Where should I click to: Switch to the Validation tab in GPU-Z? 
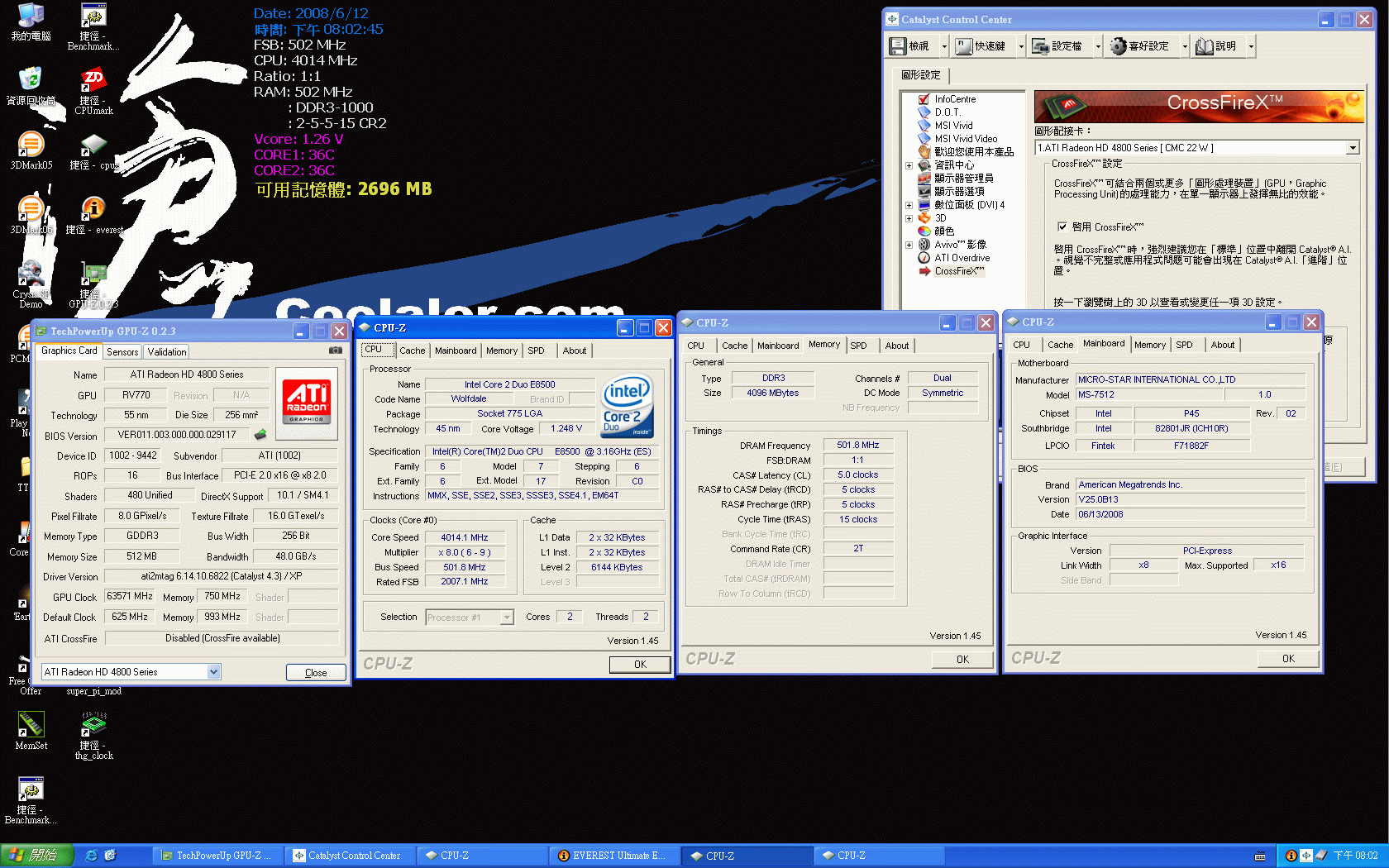[x=167, y=352]
